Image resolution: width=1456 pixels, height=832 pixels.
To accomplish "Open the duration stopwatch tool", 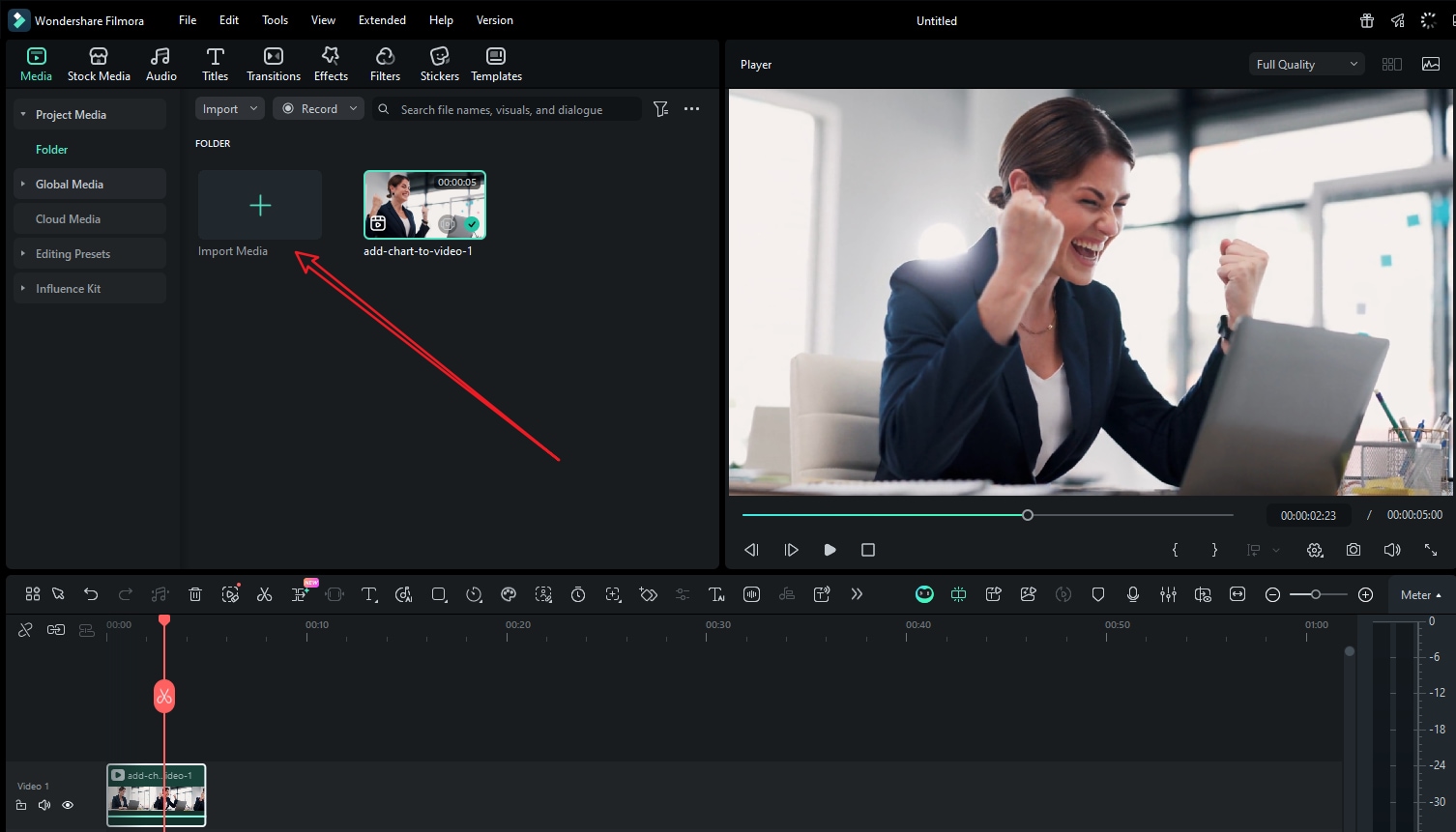I will coord(578,594).
